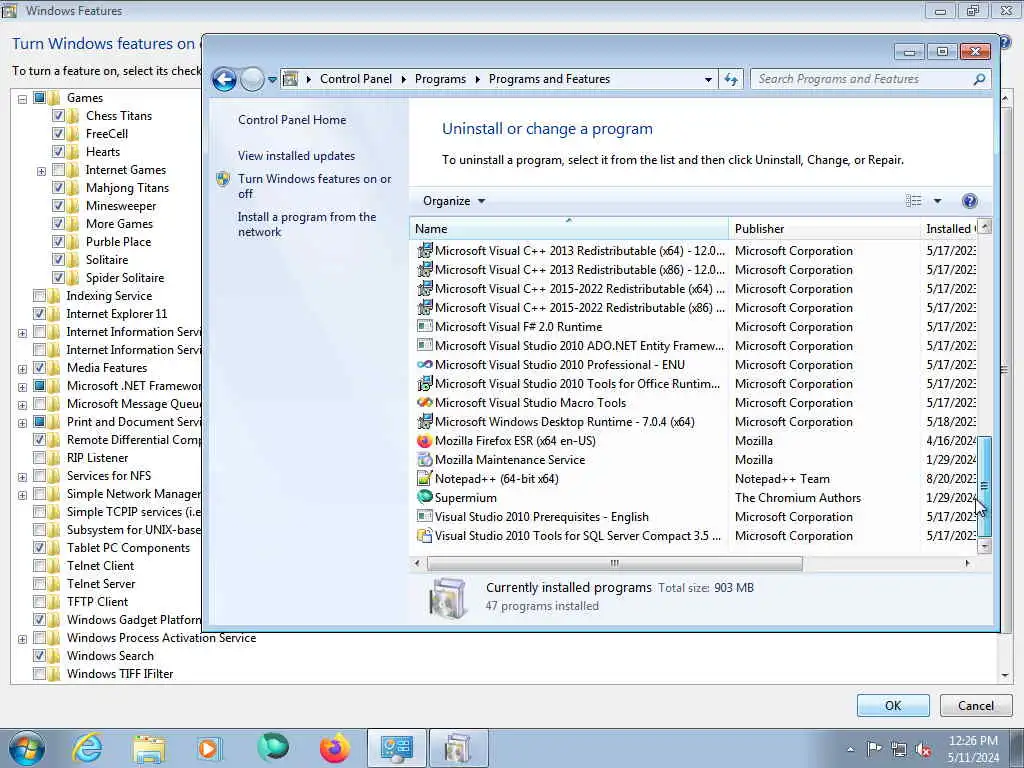
Task: Click the network icon in the system tray
Action: 899,749
